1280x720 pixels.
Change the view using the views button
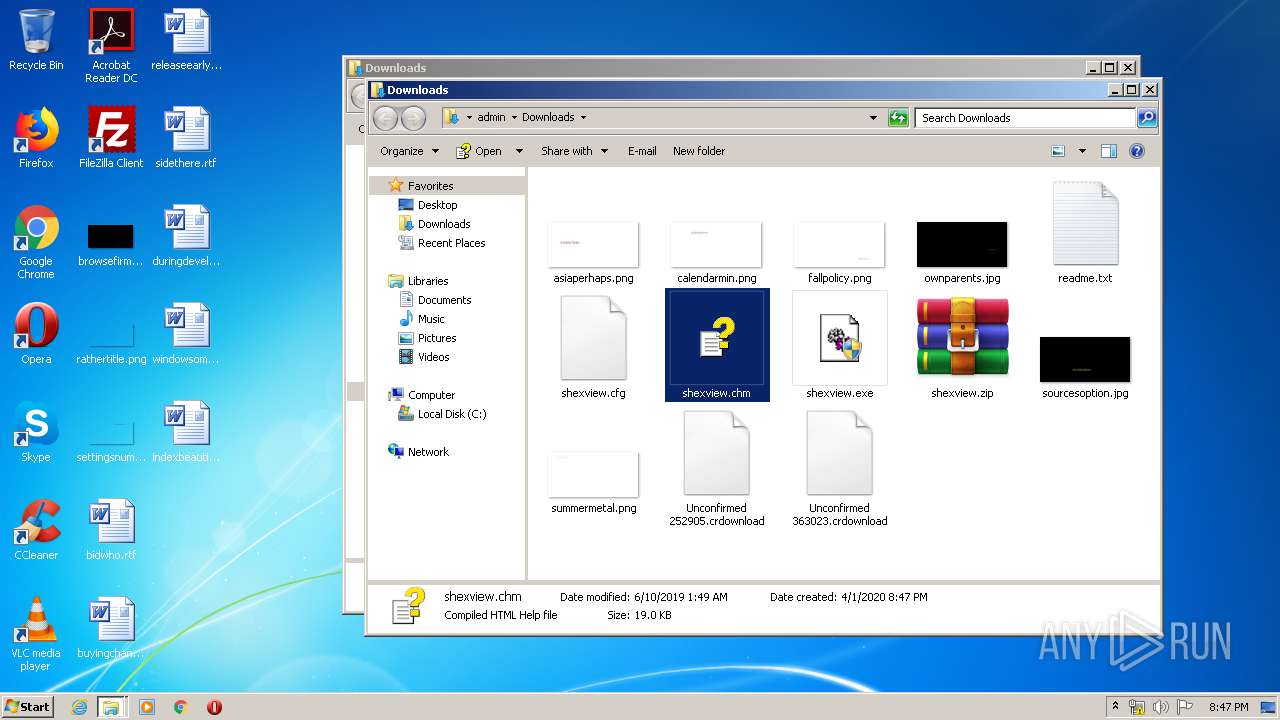1058,151
